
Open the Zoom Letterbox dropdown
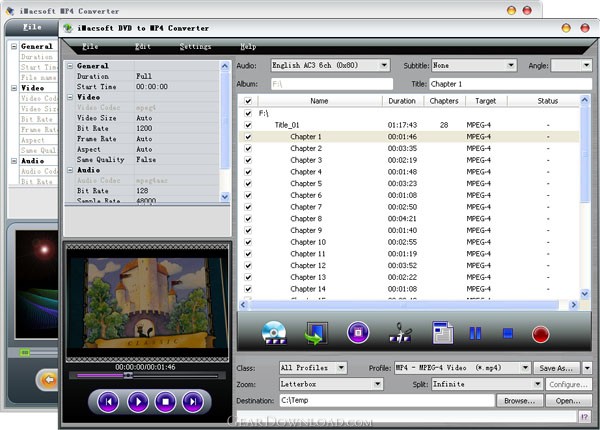(377, 384)
